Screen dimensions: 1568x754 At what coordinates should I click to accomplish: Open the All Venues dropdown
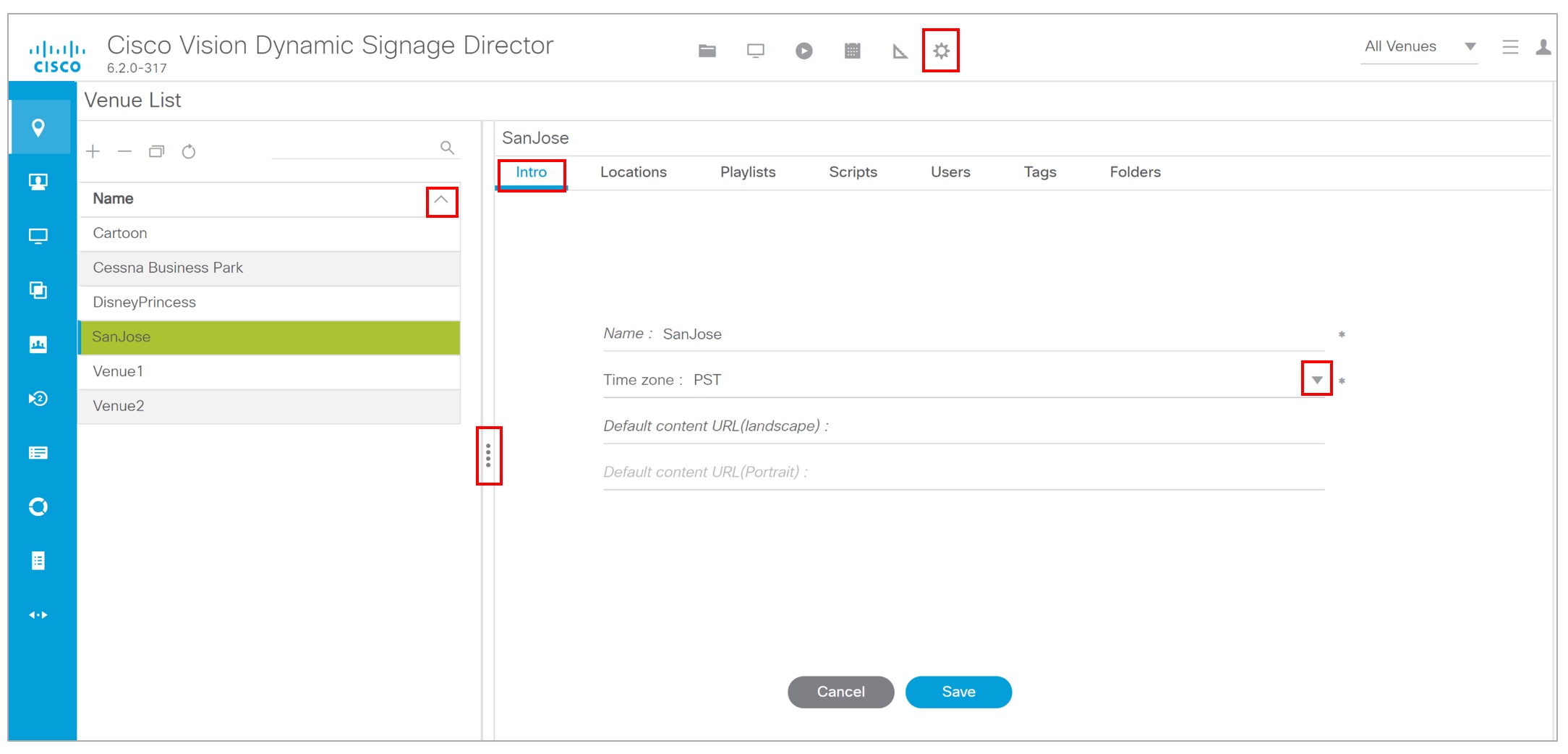[1419, 46]
